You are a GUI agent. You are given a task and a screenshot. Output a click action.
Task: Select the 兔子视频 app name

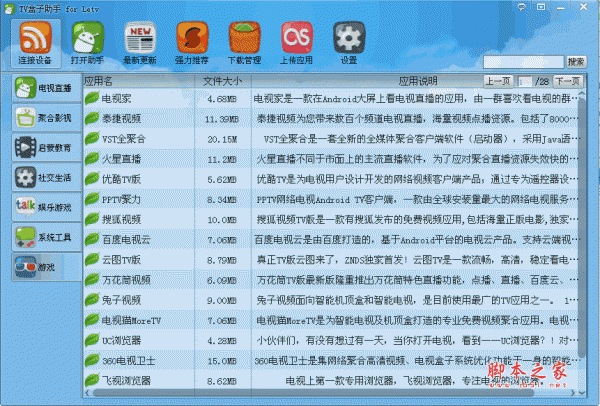point(121,301)
